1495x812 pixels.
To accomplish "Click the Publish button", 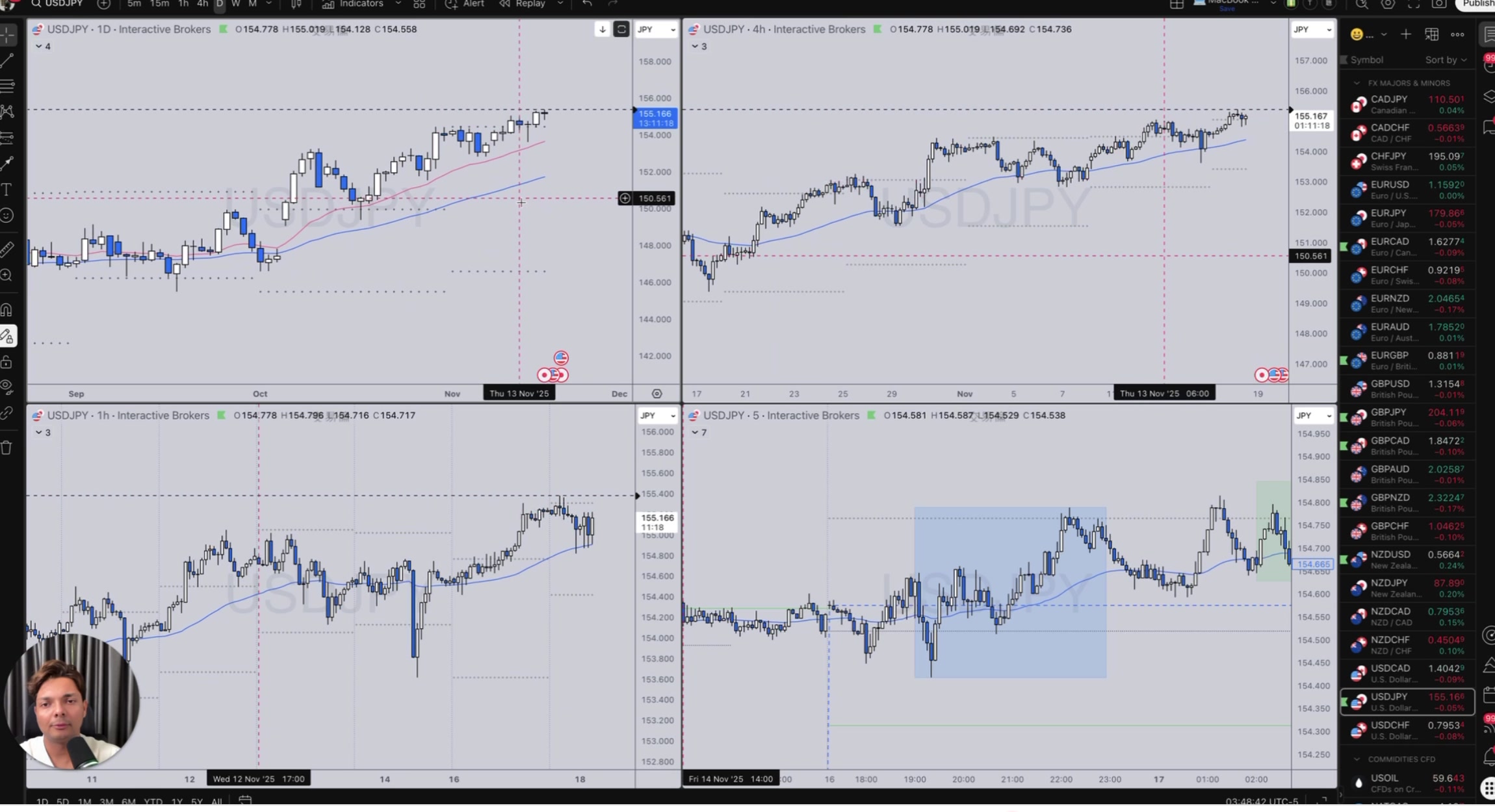I will pos(1477,4).
